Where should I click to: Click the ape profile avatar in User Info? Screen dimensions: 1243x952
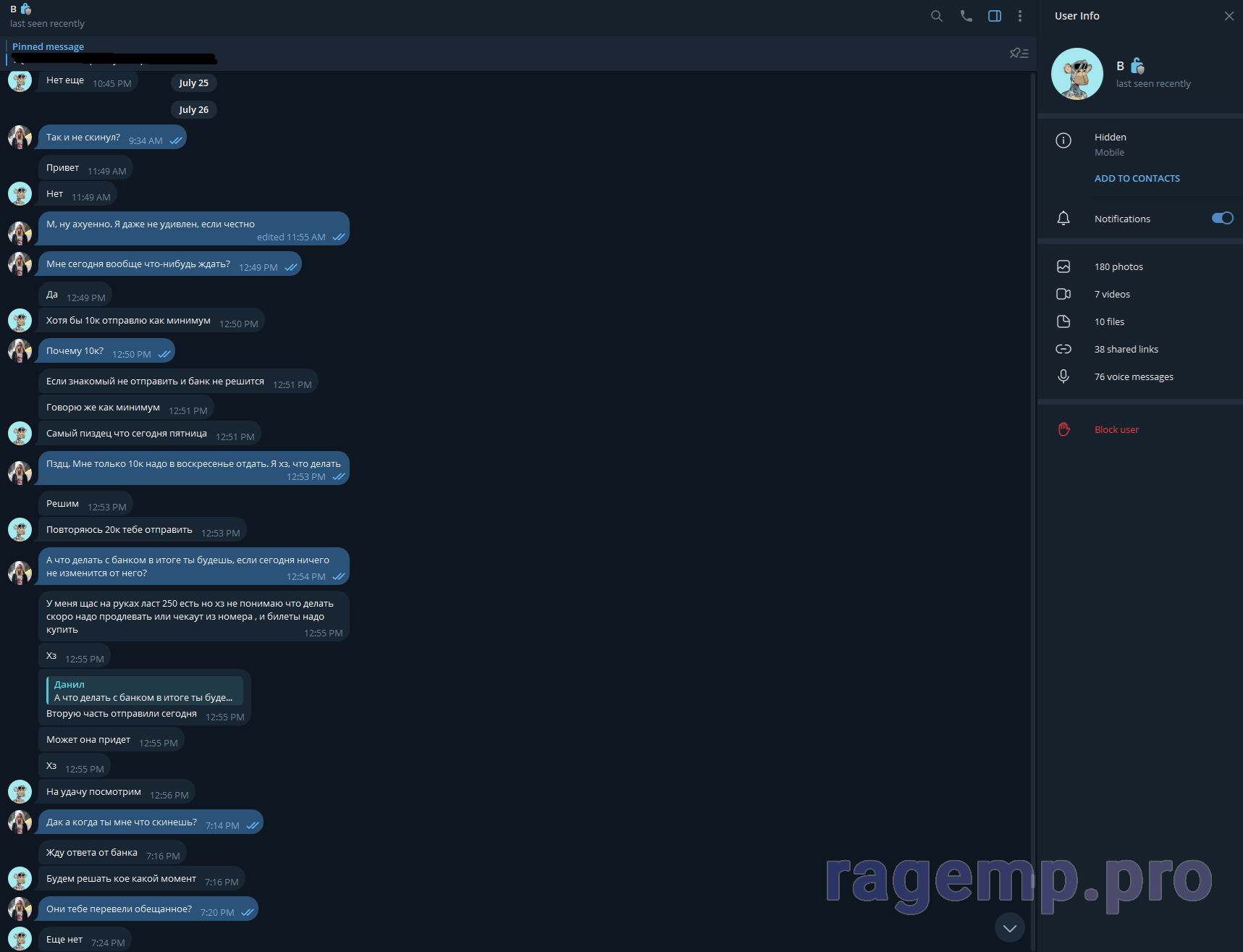tap(1076, 74)
